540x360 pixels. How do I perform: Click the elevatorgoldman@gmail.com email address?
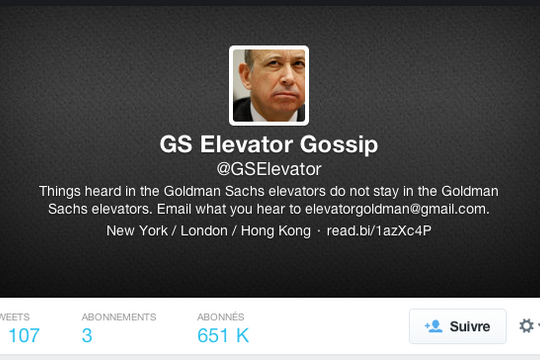(396, 209)
